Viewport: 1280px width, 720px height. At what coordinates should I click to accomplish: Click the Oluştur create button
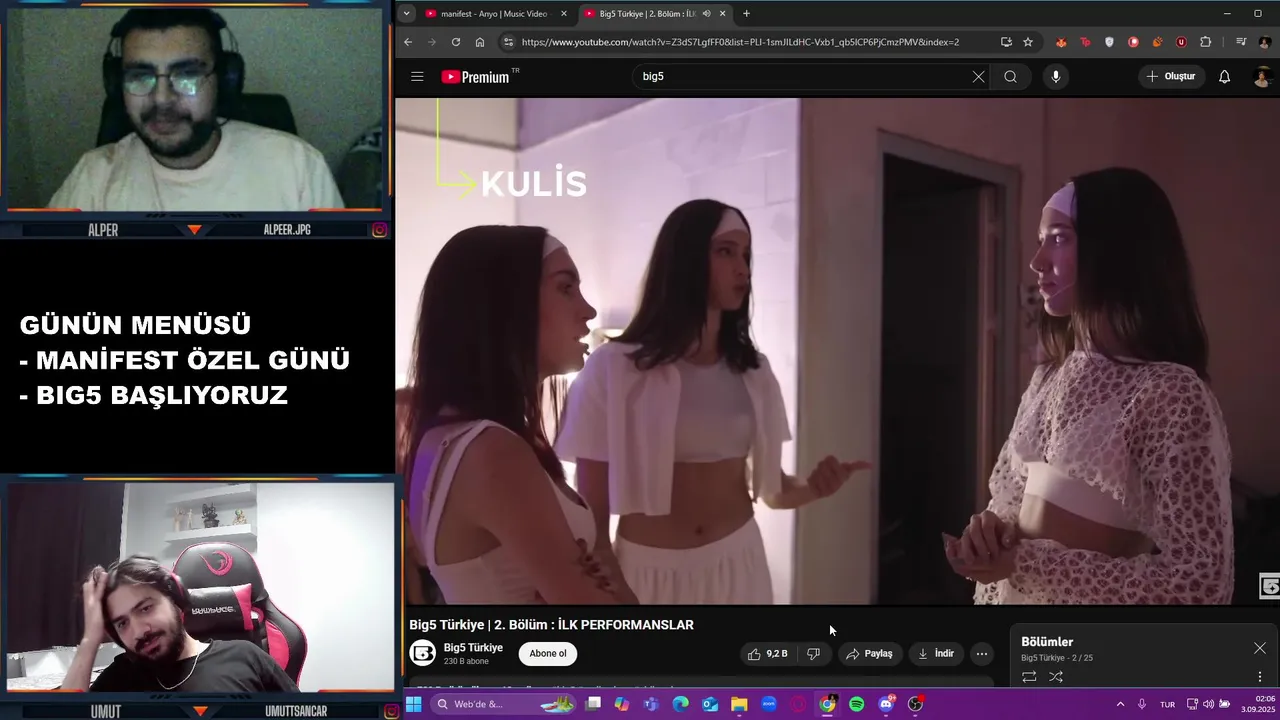pos(1170,77)
